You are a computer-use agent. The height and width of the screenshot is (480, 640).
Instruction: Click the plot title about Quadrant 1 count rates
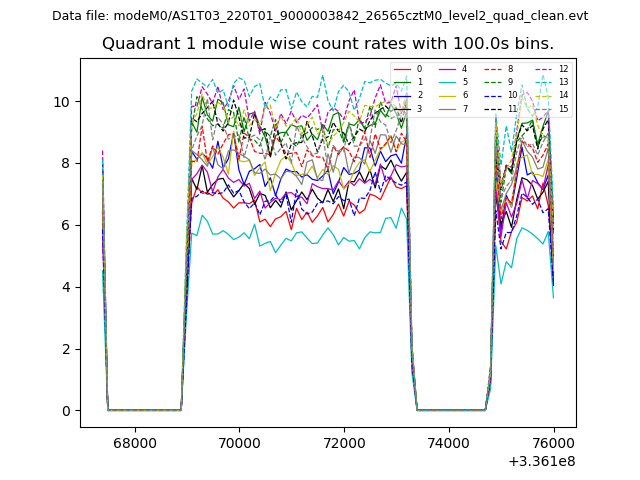(327, 44)
